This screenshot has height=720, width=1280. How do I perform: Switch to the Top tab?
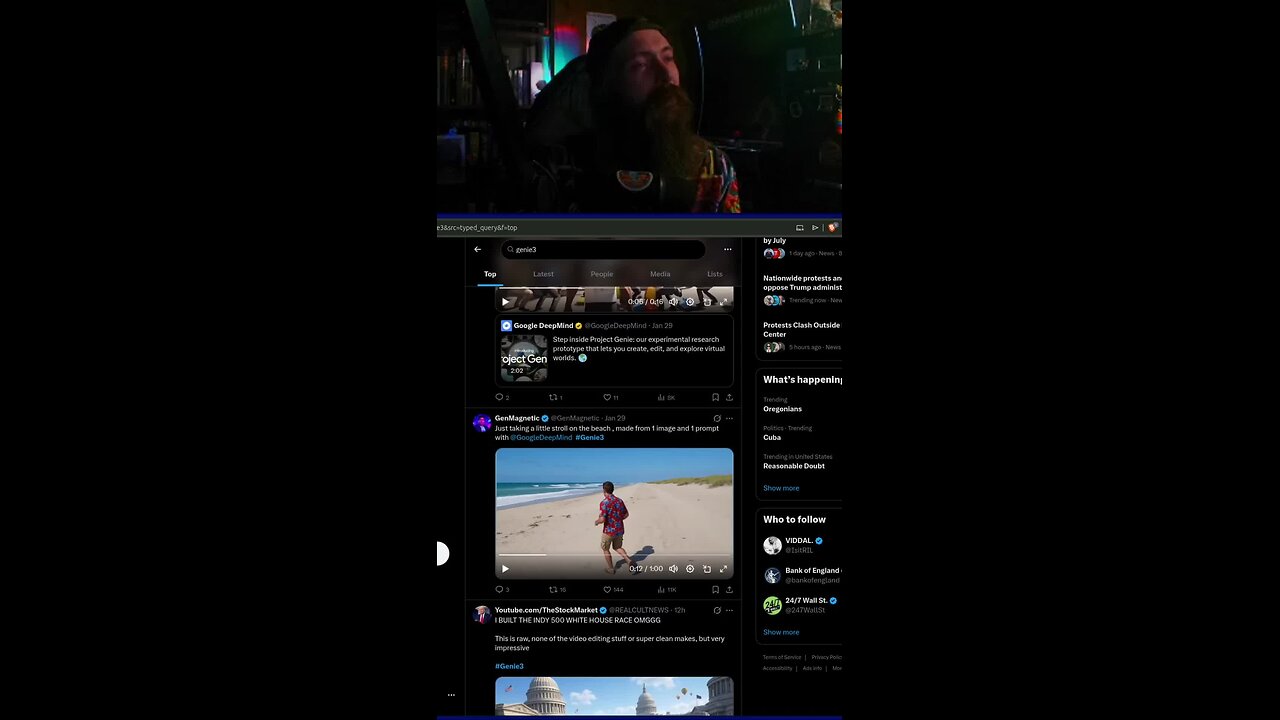(490, 274)
